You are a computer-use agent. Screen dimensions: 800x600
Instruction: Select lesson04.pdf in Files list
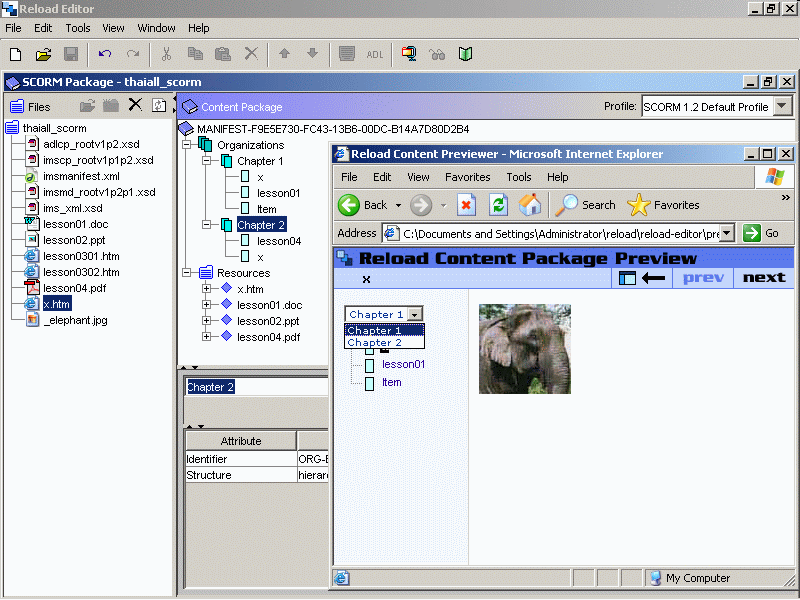[73, 288]
